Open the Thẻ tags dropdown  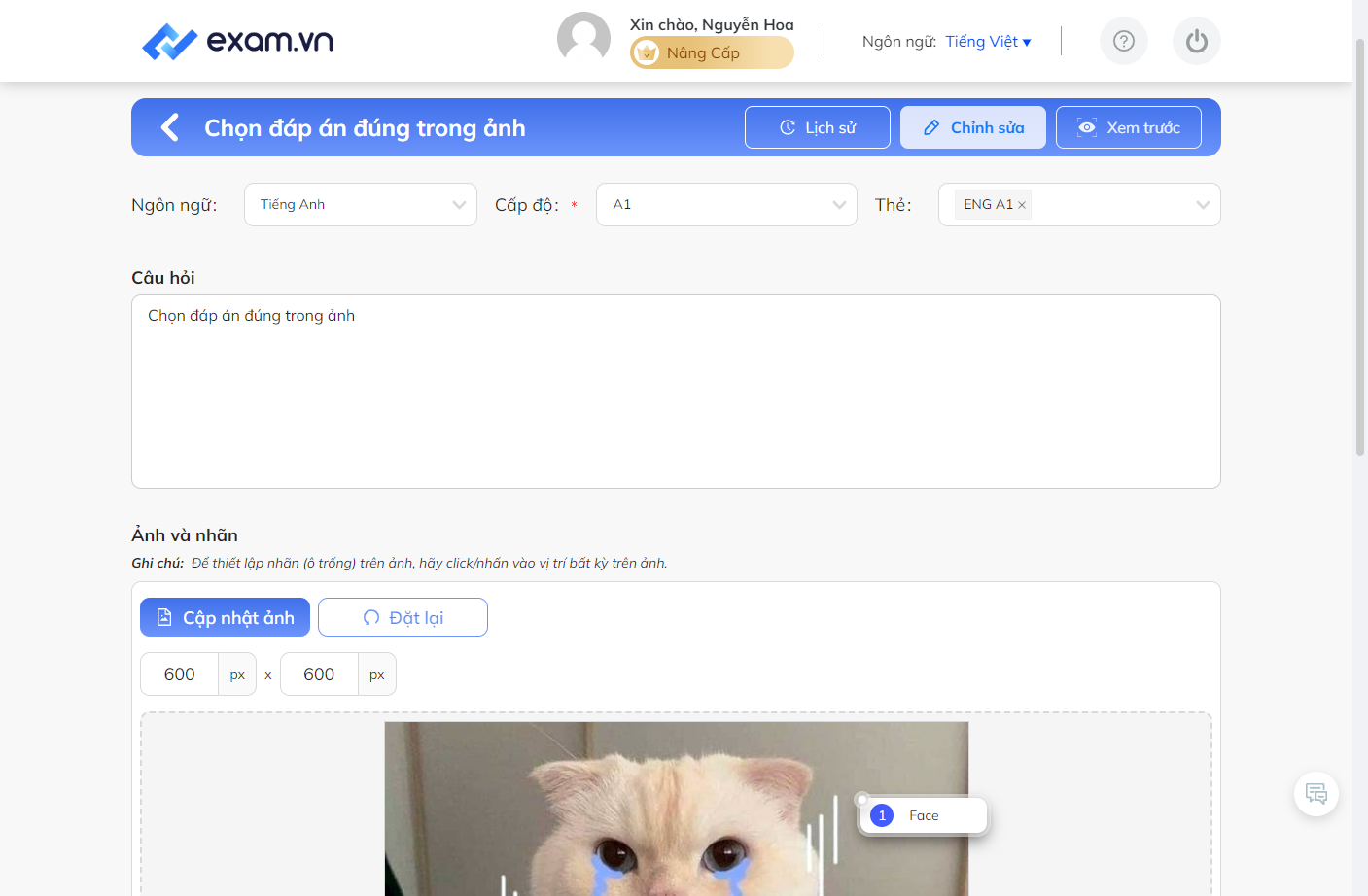(1079, 205)
